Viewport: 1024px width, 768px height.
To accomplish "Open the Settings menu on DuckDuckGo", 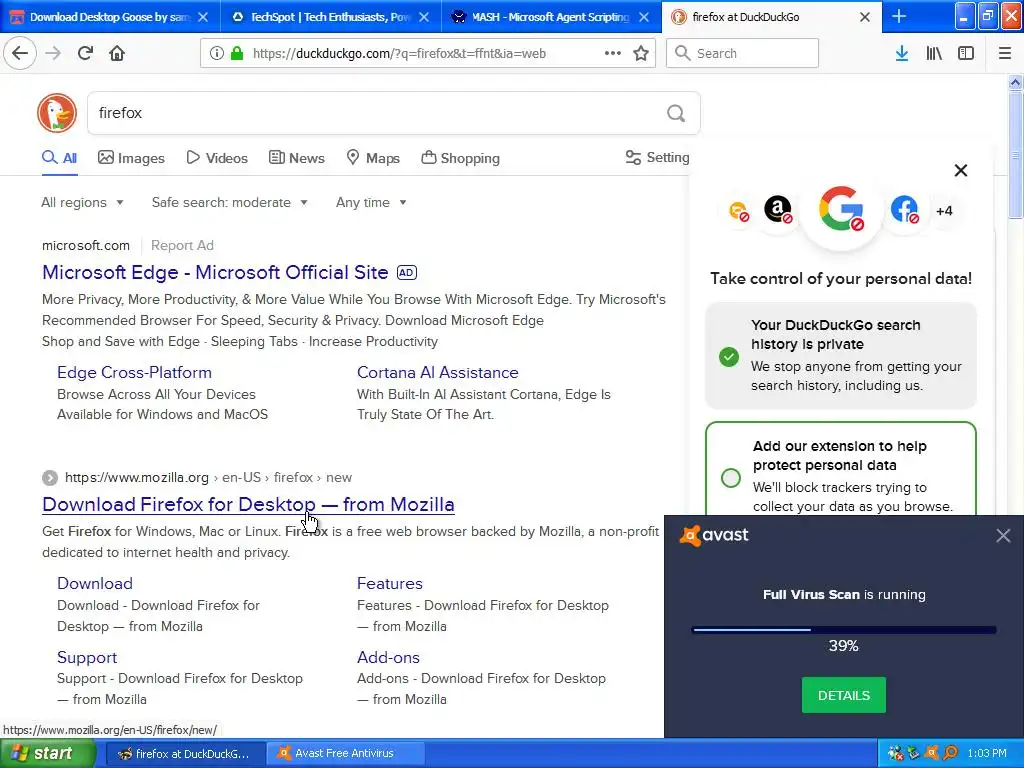I will click(x=657, y=157).
